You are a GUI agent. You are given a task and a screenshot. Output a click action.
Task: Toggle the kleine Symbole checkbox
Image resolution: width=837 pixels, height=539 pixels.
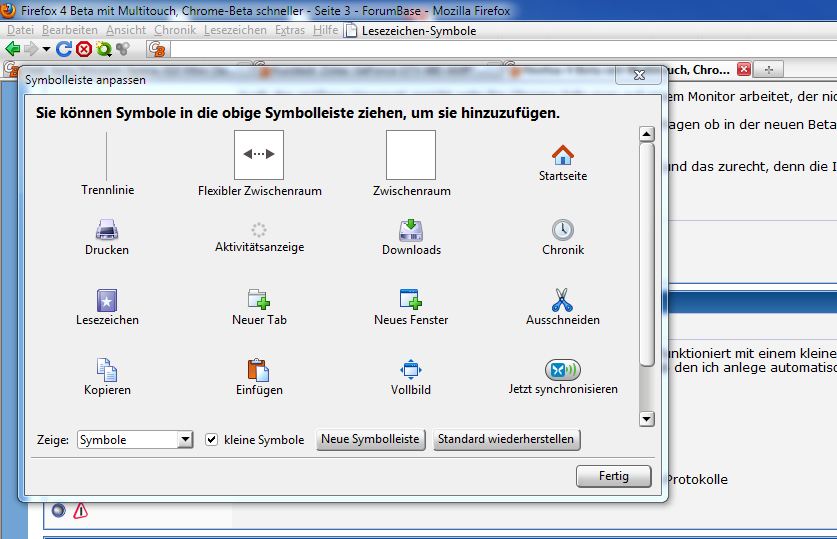coord(211,439)
